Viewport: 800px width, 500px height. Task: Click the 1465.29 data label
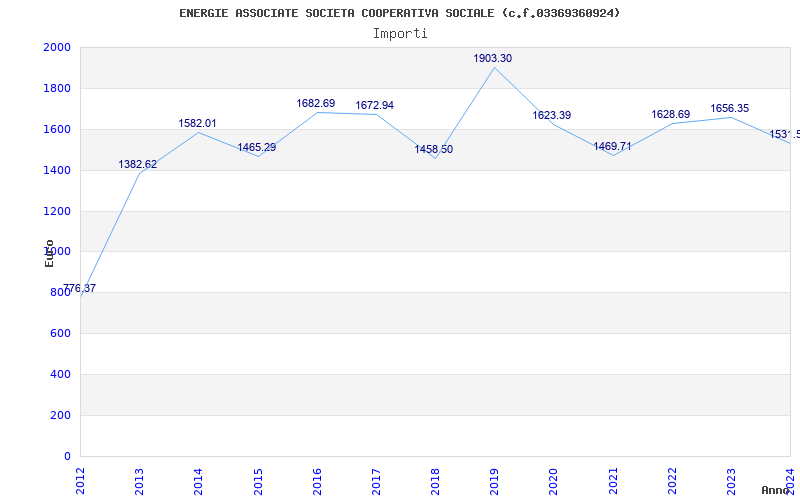pos(256,148)
